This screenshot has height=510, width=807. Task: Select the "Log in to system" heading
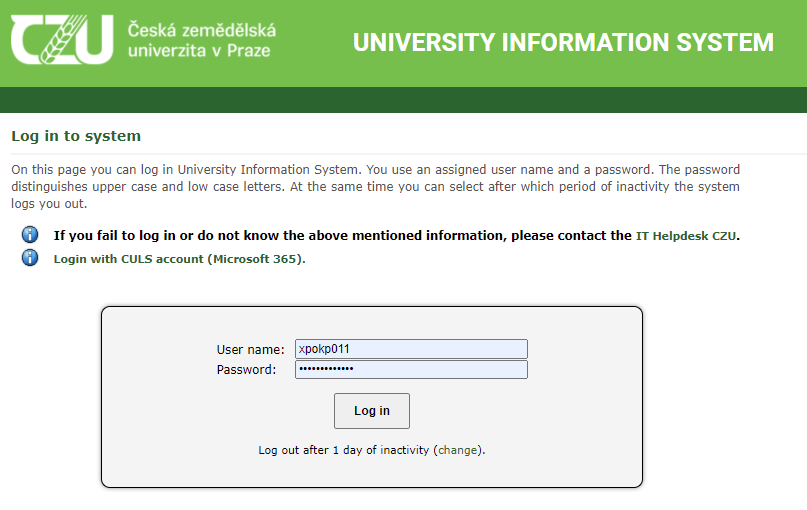coord(76,136)
